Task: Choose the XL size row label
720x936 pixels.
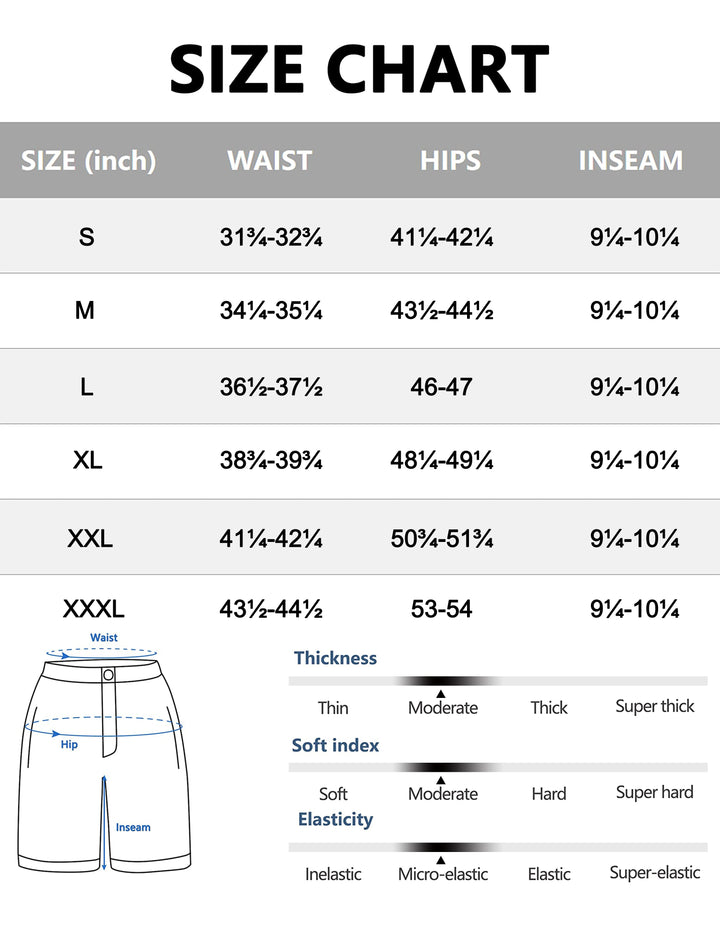Action: [x=88, y=461]
